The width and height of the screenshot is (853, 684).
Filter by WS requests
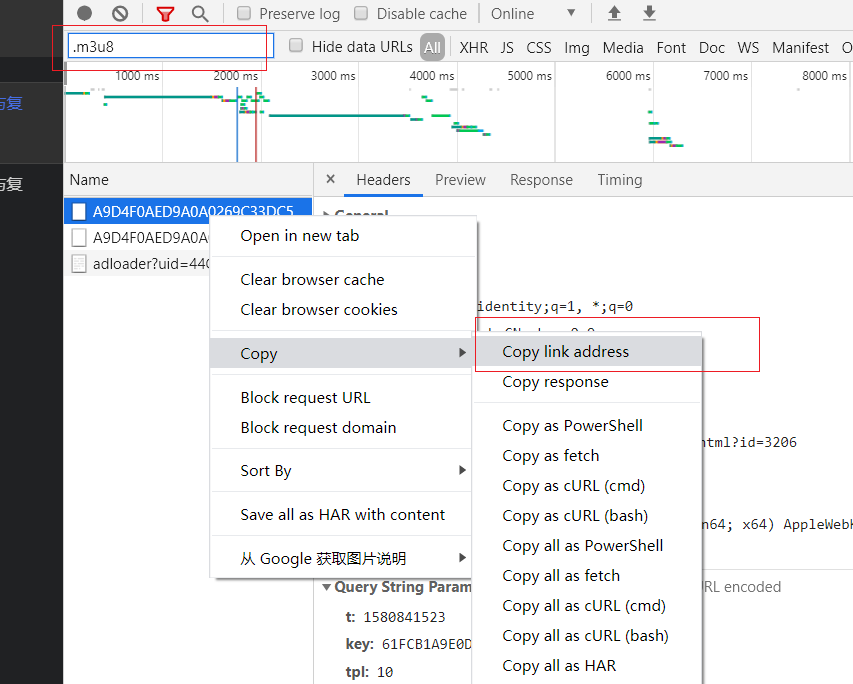click(x=748, y=48)
